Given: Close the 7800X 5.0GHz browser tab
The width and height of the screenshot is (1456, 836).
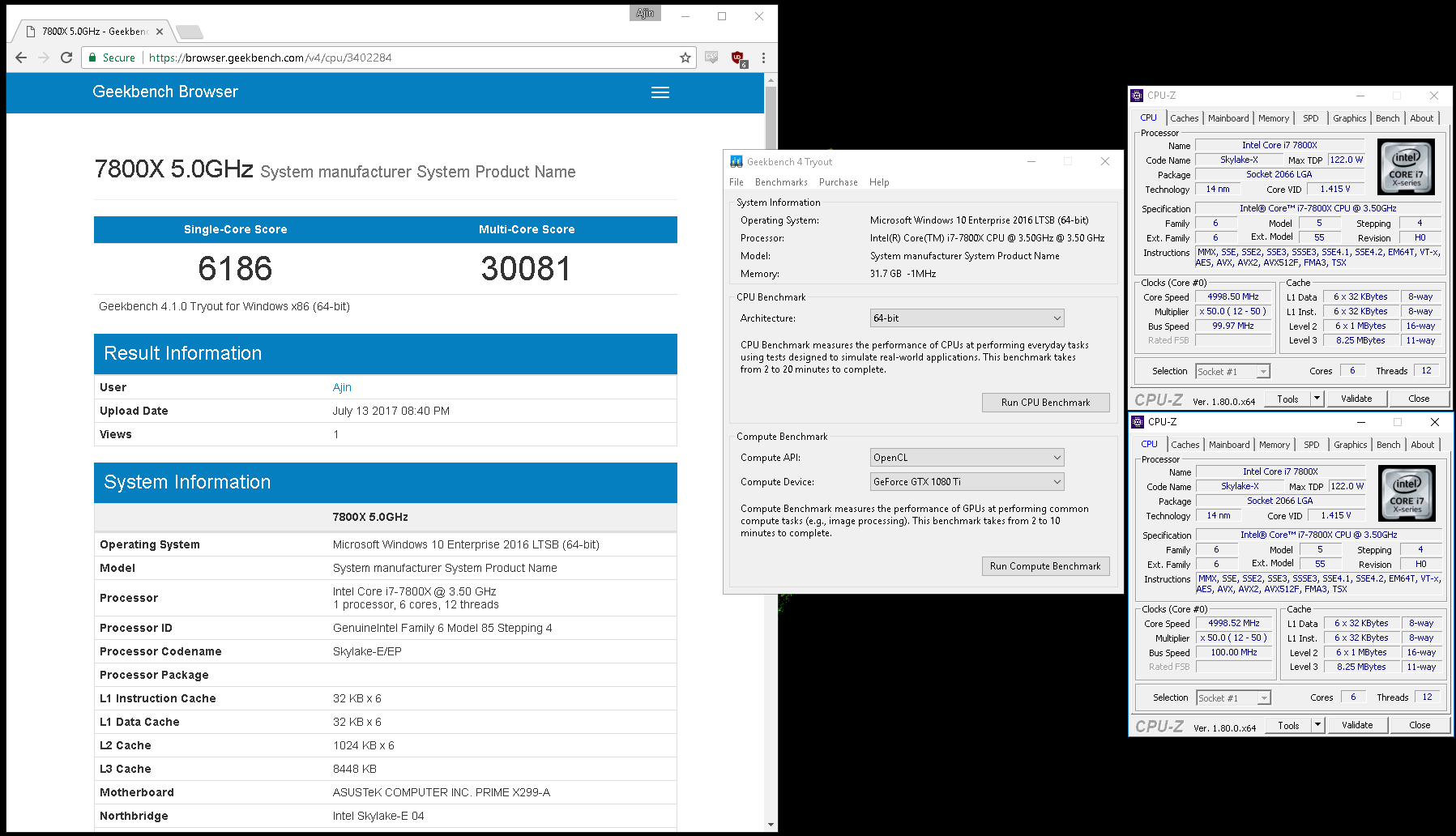Looking at the screenshot, I should pyautogui.click(x=160, y=32).
